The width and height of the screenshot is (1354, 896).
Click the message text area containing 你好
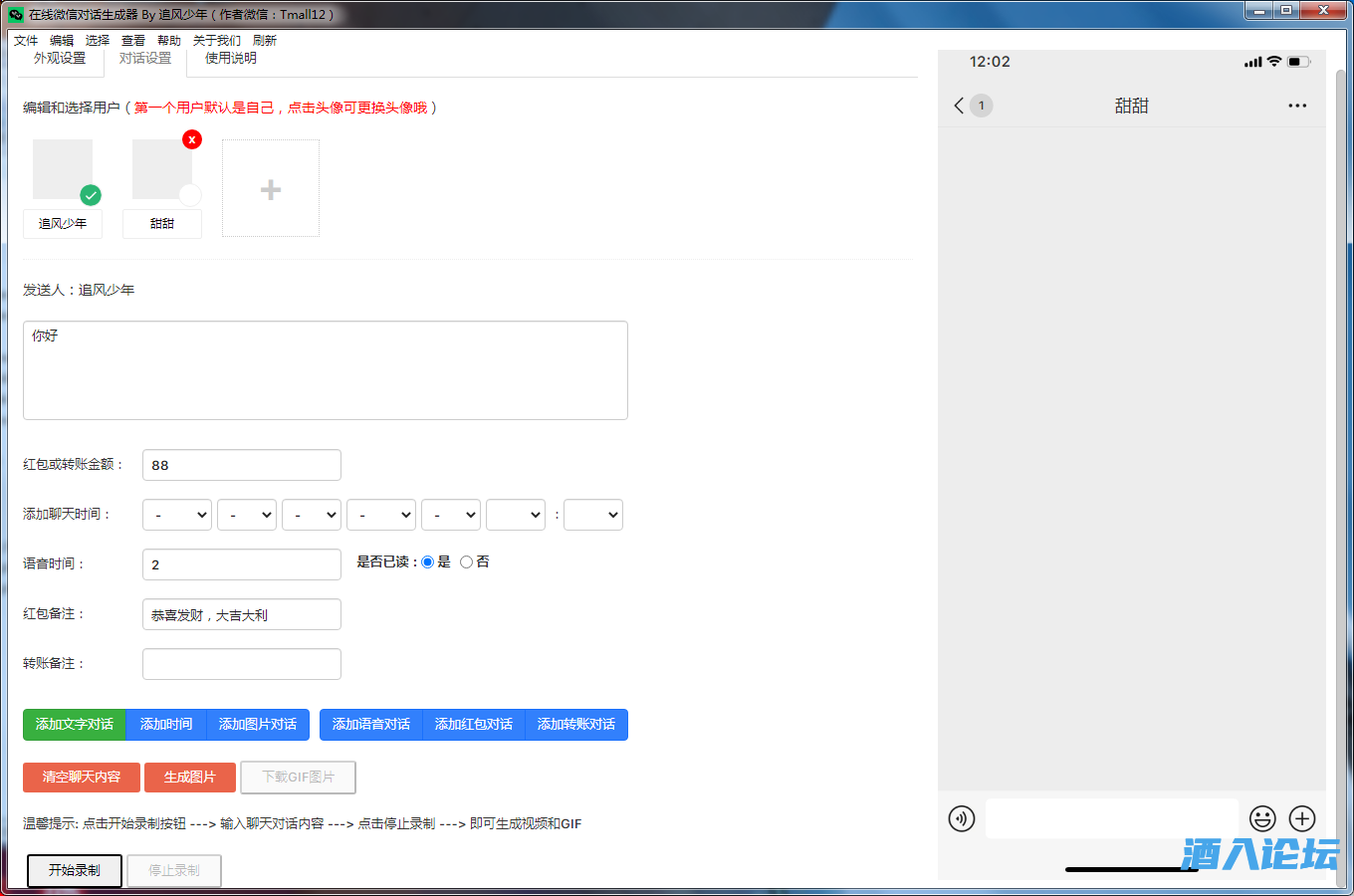pyautogui.click(x=325, y=370)
